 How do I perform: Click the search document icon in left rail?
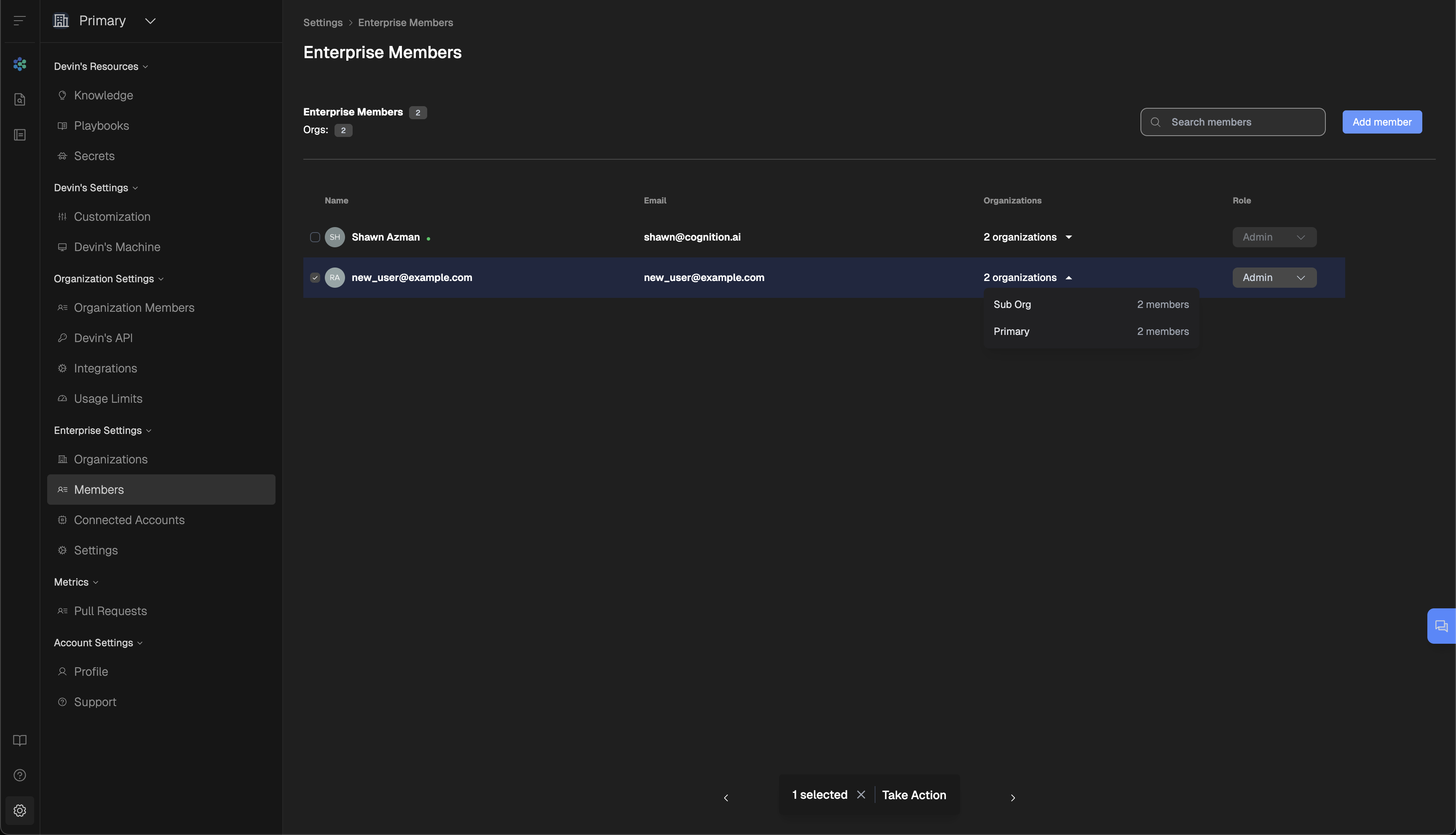(x=19, y=100)
